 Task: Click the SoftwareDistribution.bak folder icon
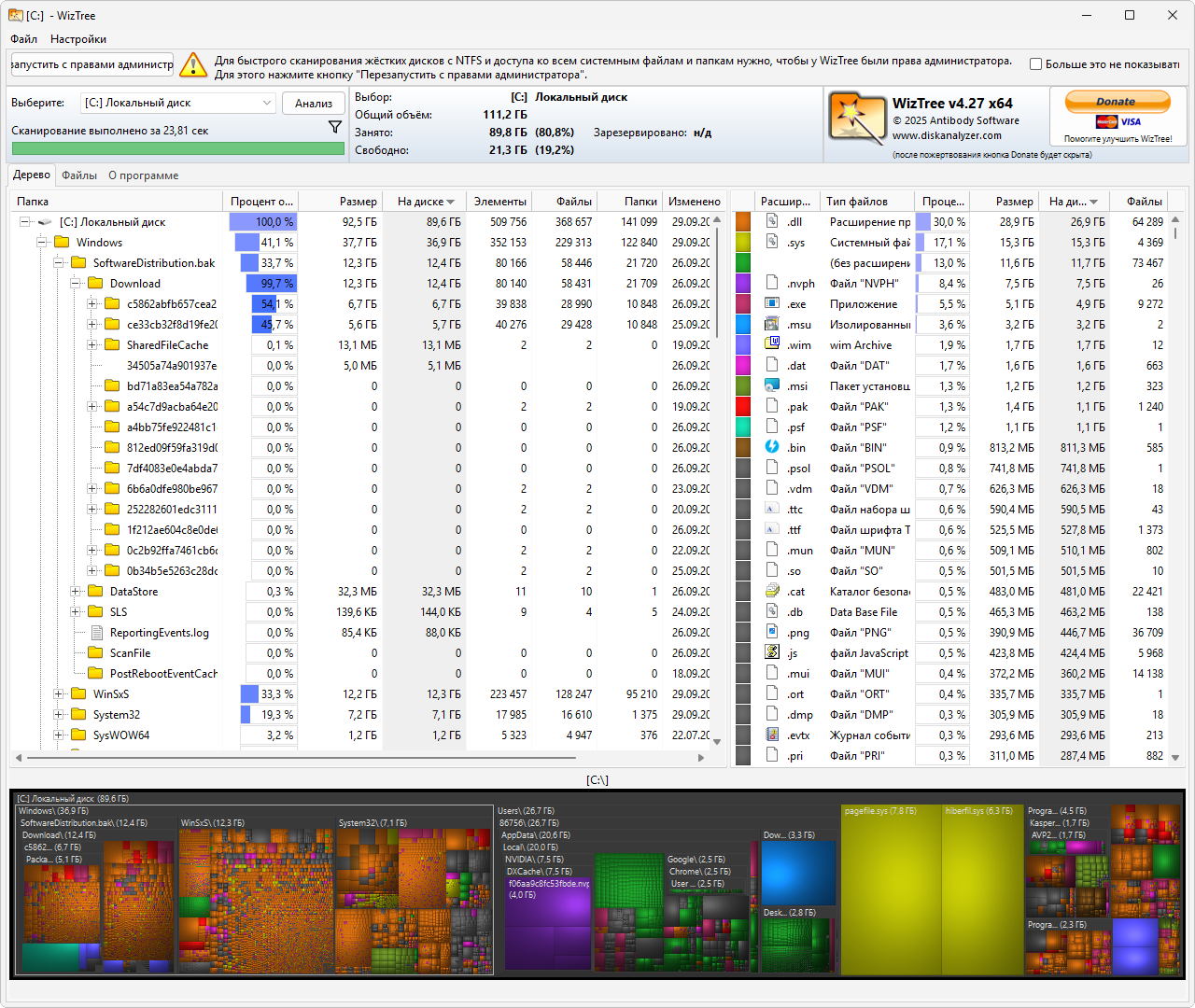pos(78,263)
